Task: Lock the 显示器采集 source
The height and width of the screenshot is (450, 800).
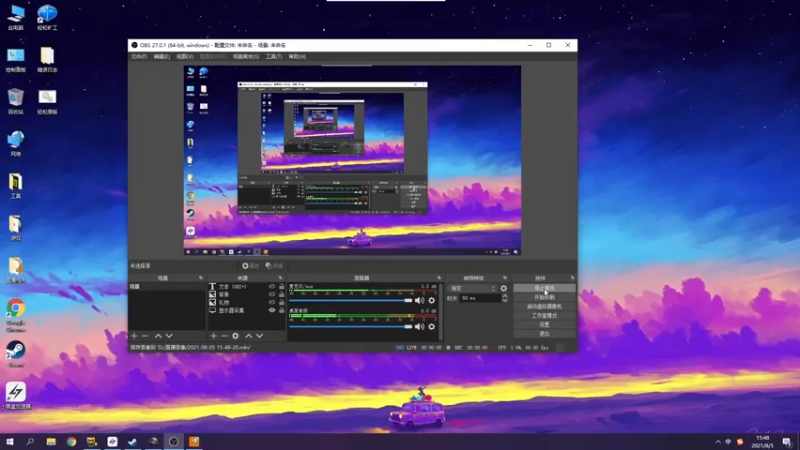Action: click(281, 310)
